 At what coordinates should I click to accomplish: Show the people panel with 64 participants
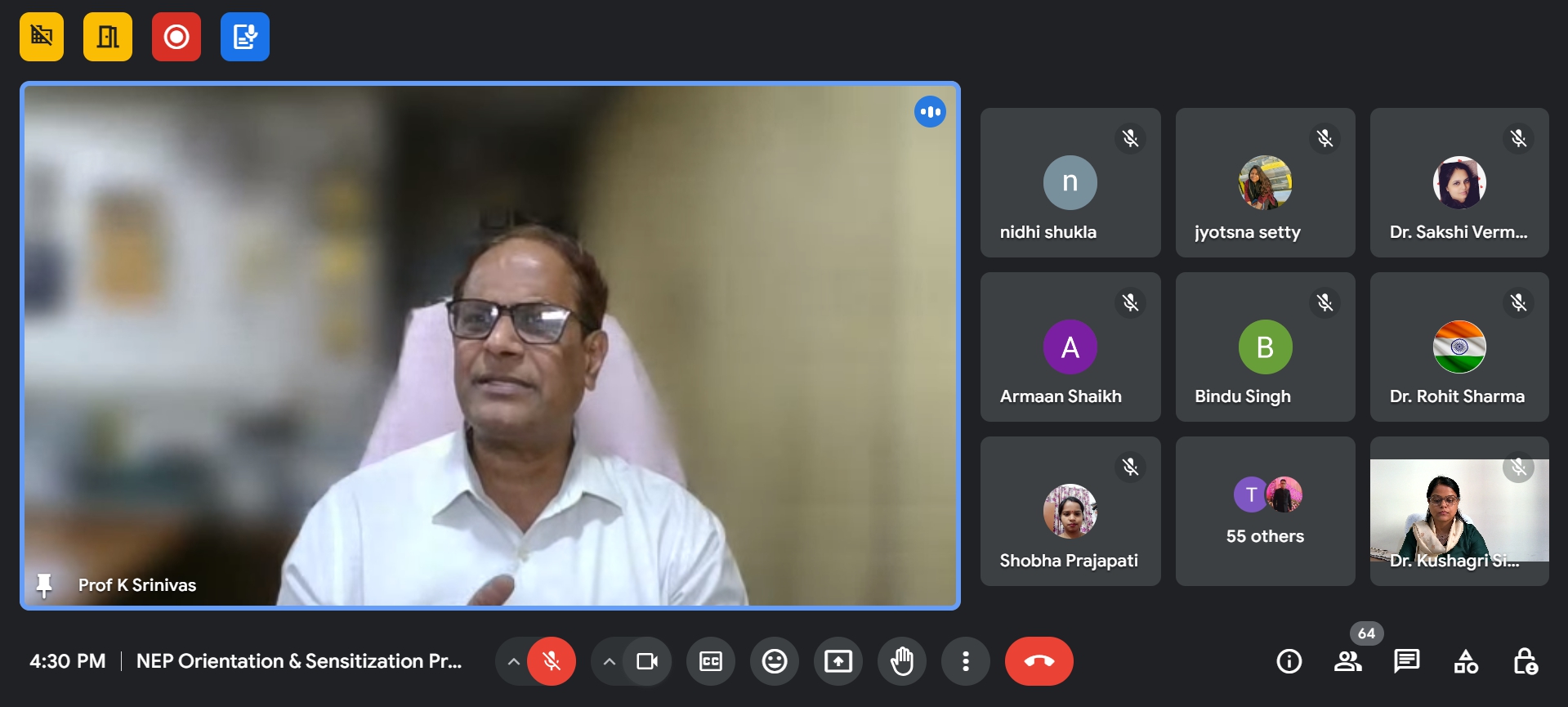pos(1347,661)
